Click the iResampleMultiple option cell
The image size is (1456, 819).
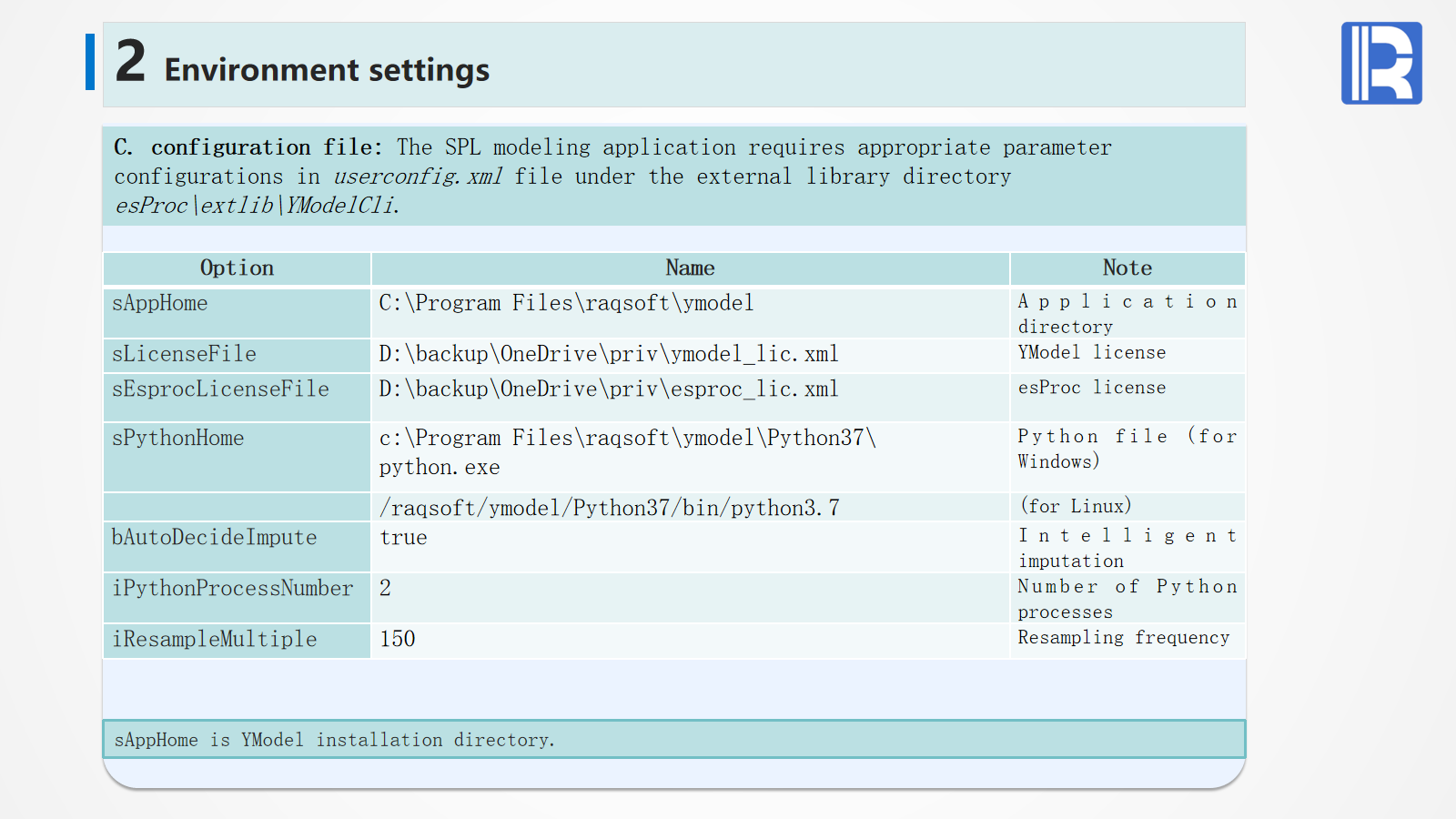click(214, 640)
